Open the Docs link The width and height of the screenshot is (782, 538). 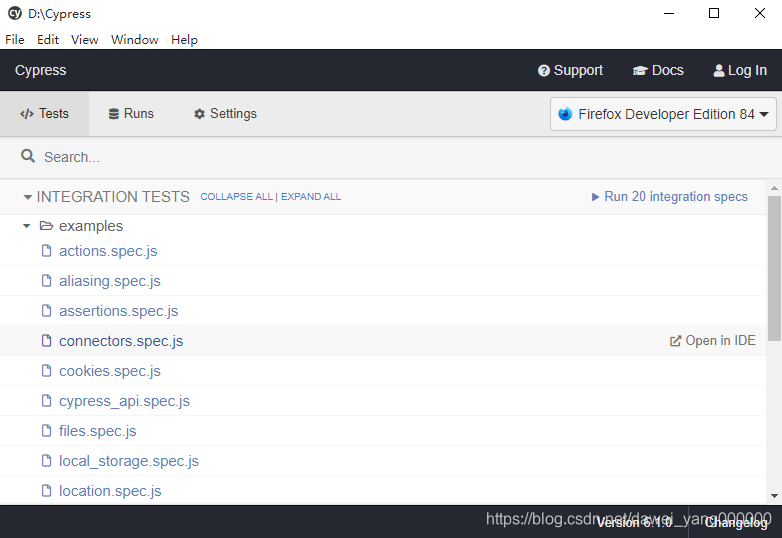point(658,70)
